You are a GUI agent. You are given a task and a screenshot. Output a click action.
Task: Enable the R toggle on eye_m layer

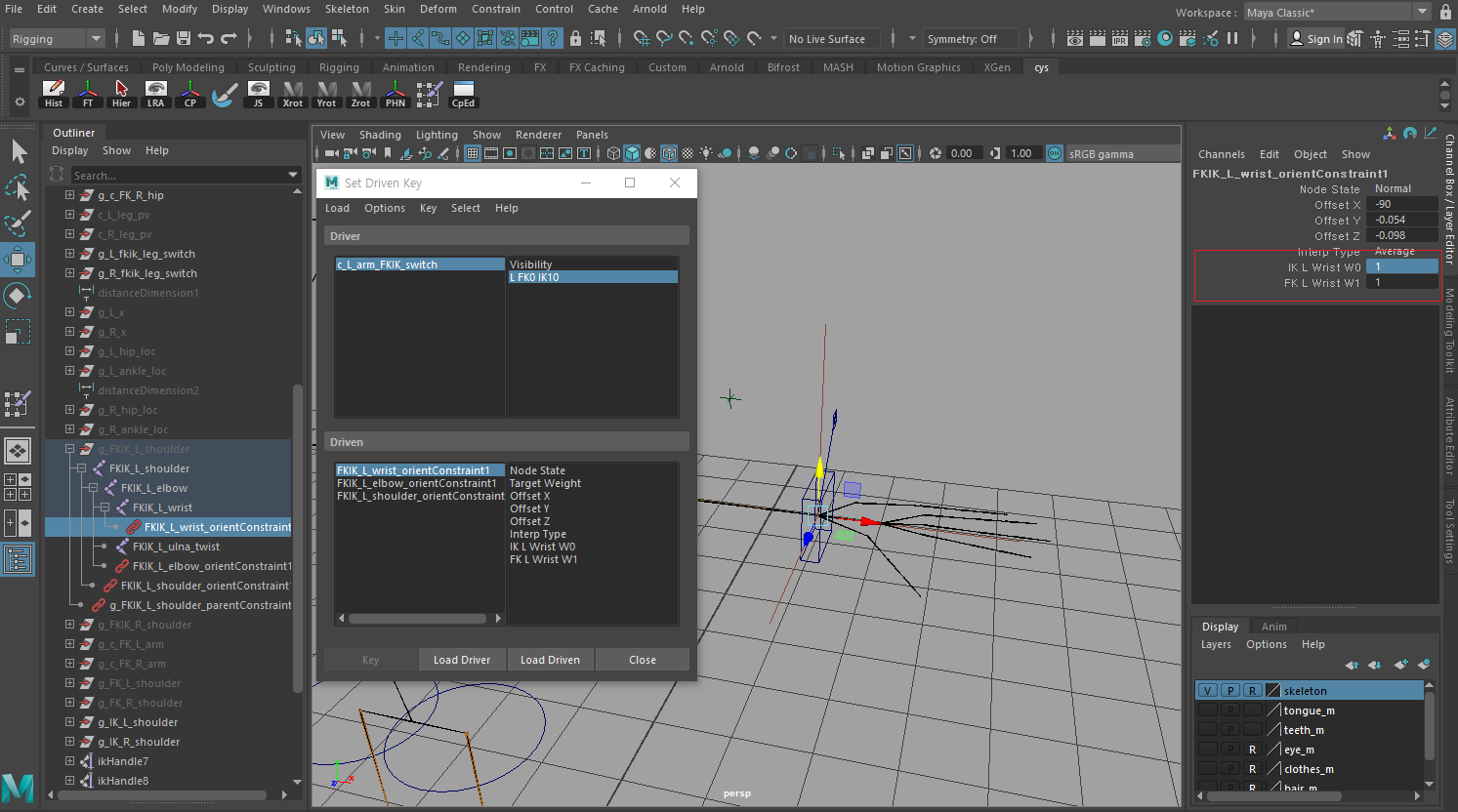[x=1252, y=749]
